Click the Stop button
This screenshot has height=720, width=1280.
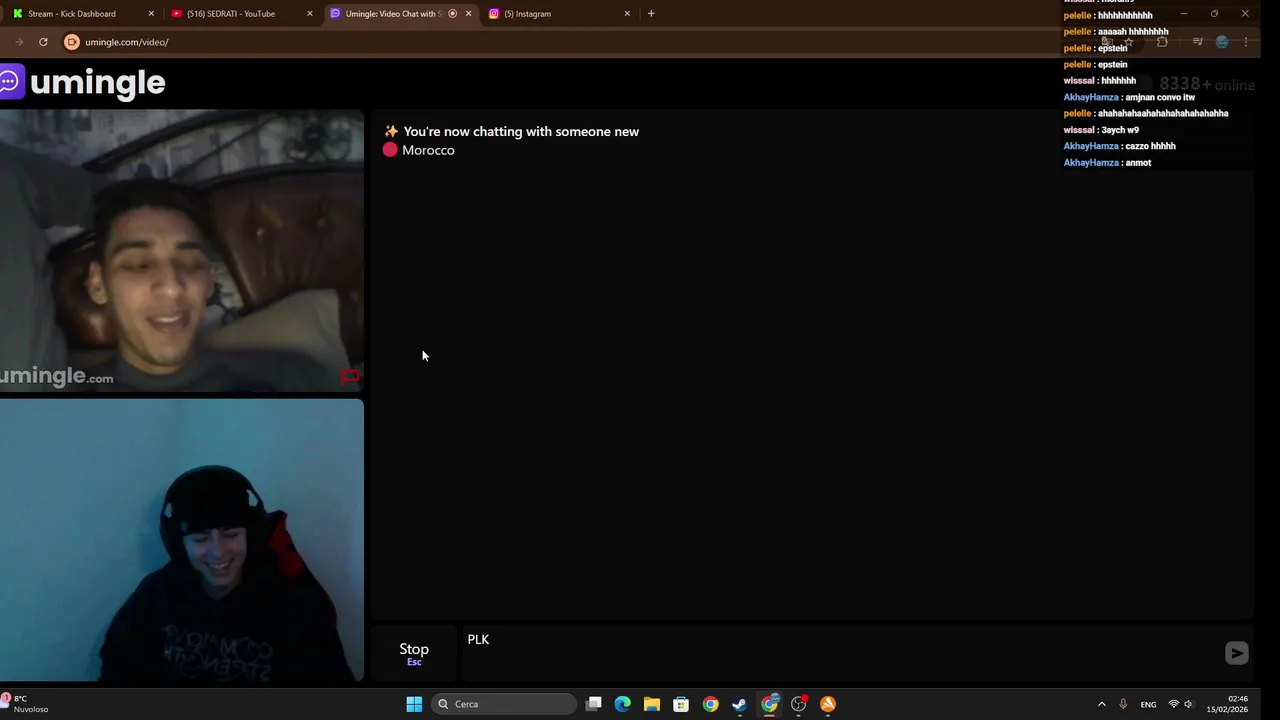414,652
